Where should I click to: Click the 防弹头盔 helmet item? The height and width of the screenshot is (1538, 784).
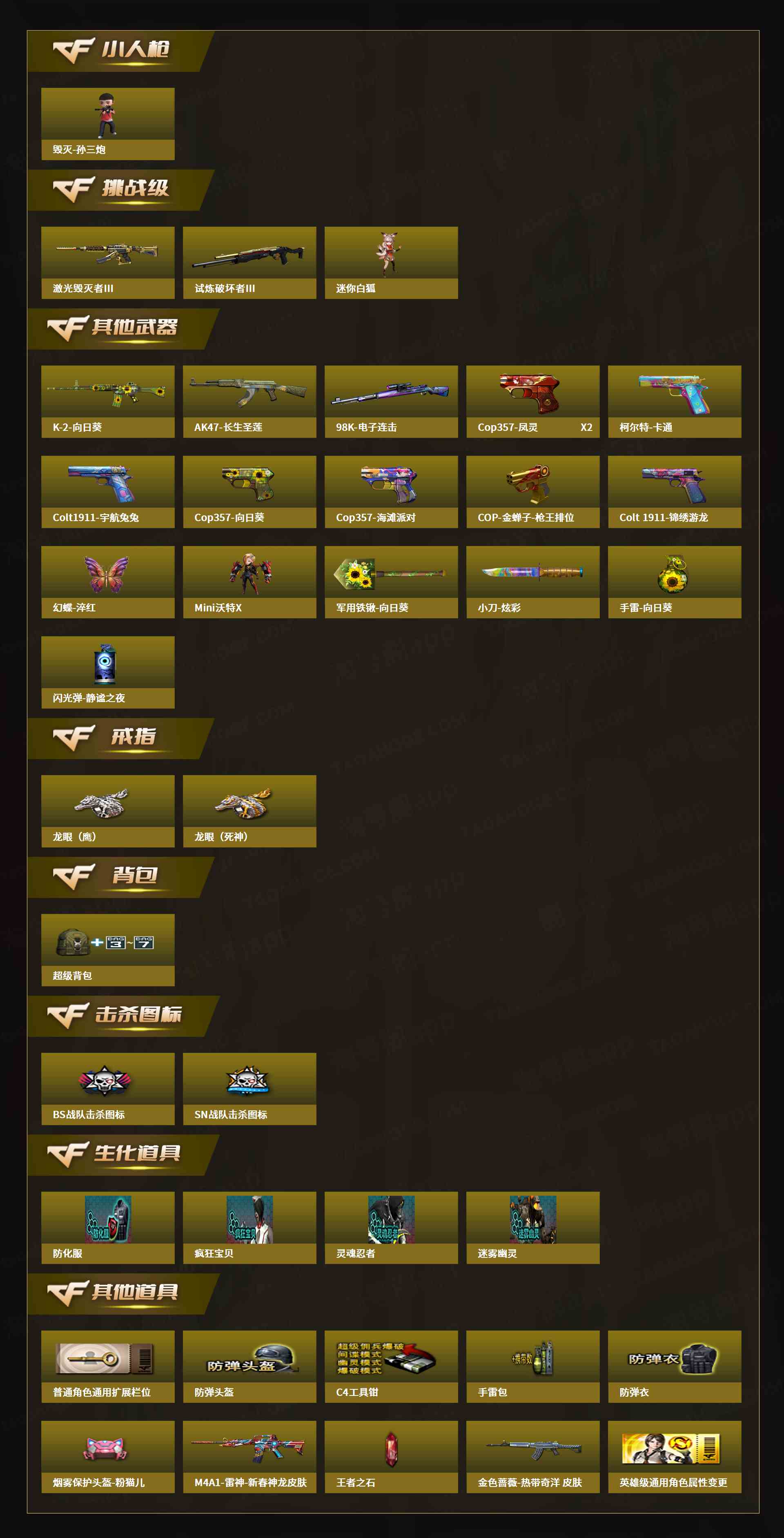[249, 1366]
